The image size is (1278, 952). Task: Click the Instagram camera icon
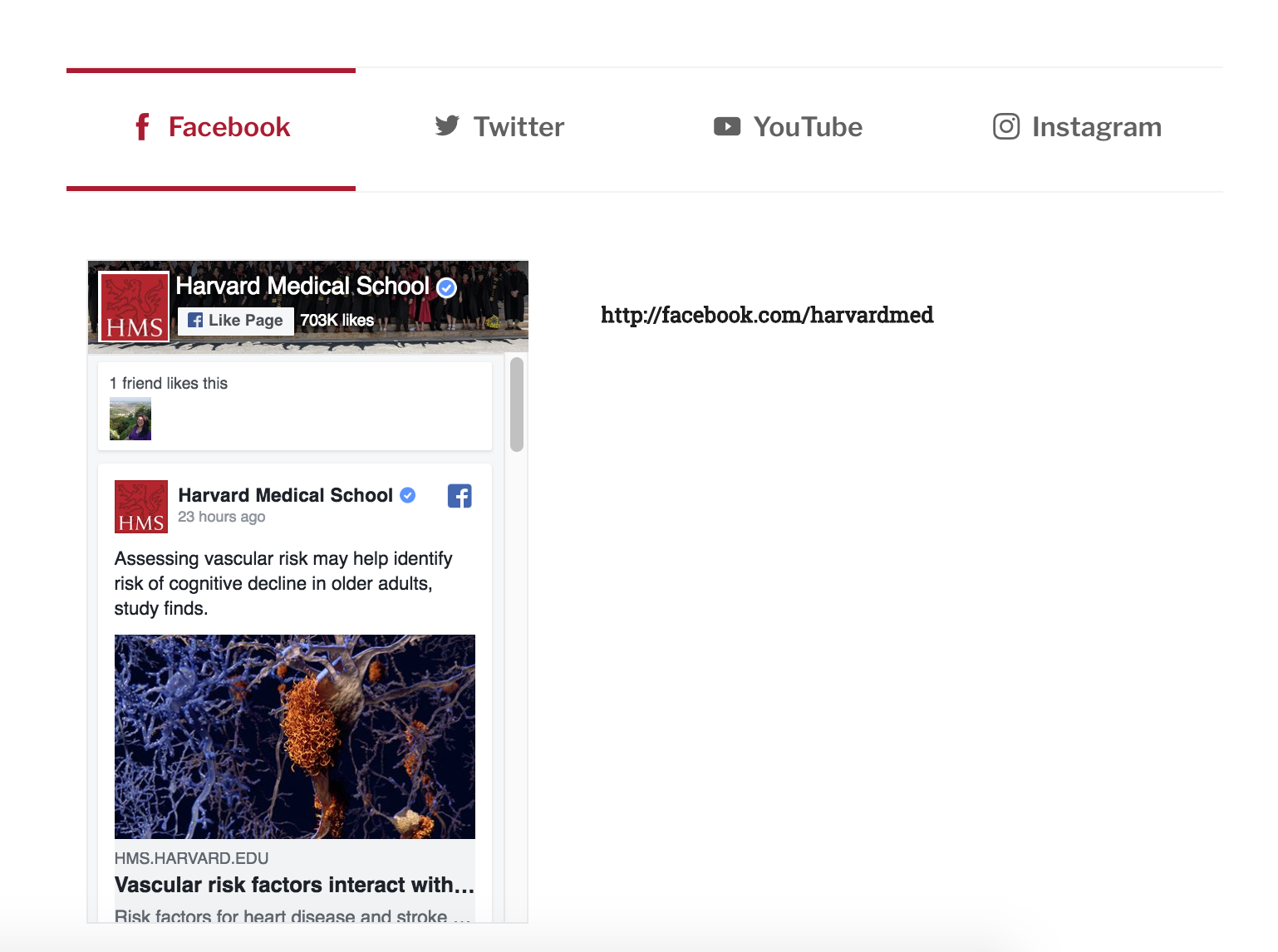click(x=1005, y=126)
